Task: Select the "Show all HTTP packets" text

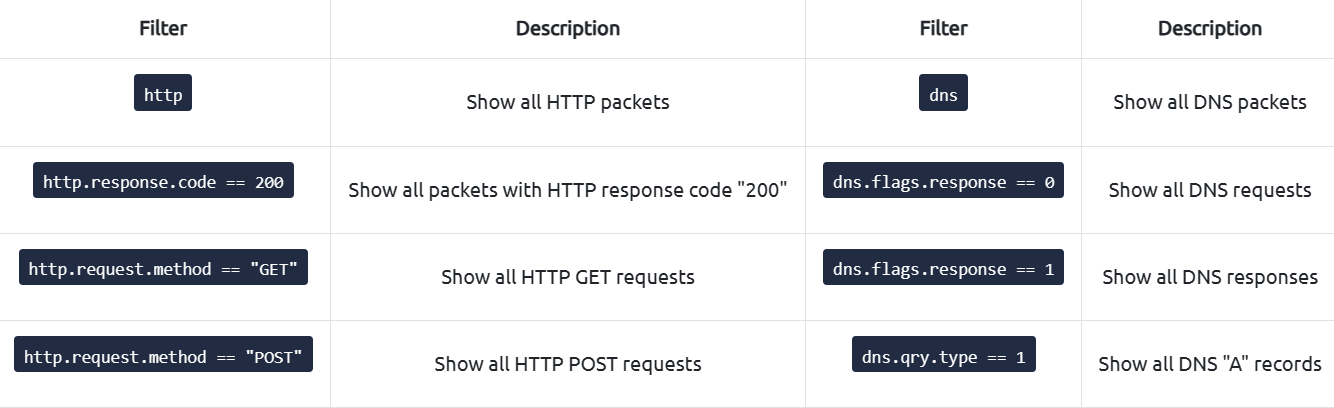Action: click(568, 102)
